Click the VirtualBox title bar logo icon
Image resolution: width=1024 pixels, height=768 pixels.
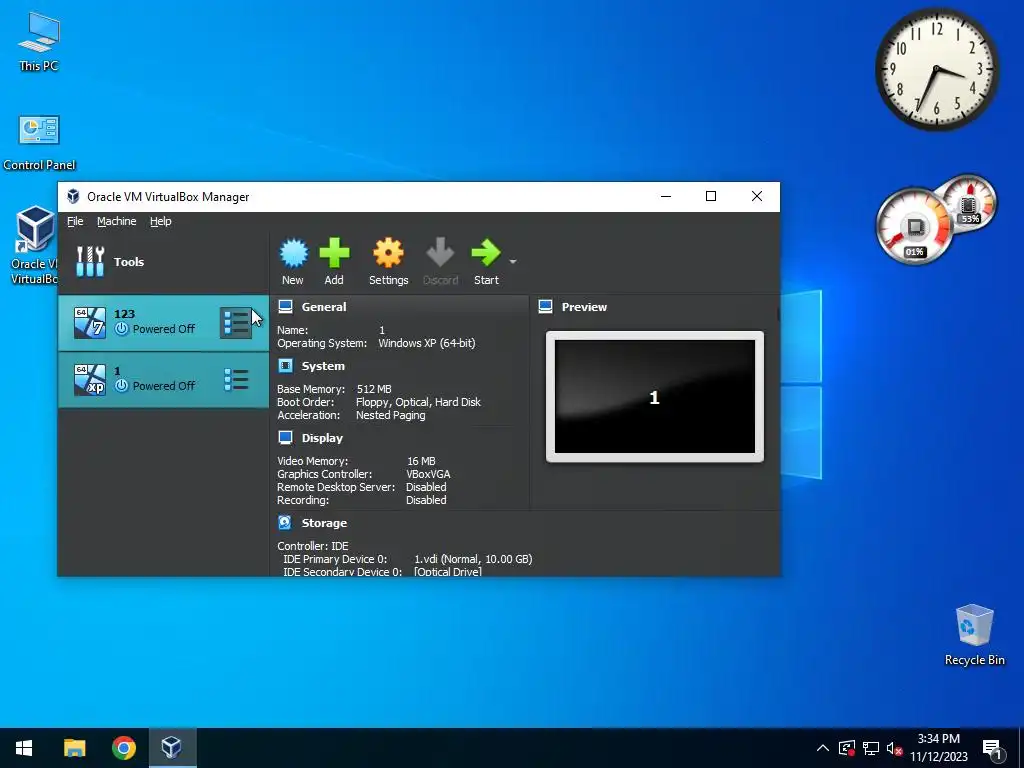point(73,197)
